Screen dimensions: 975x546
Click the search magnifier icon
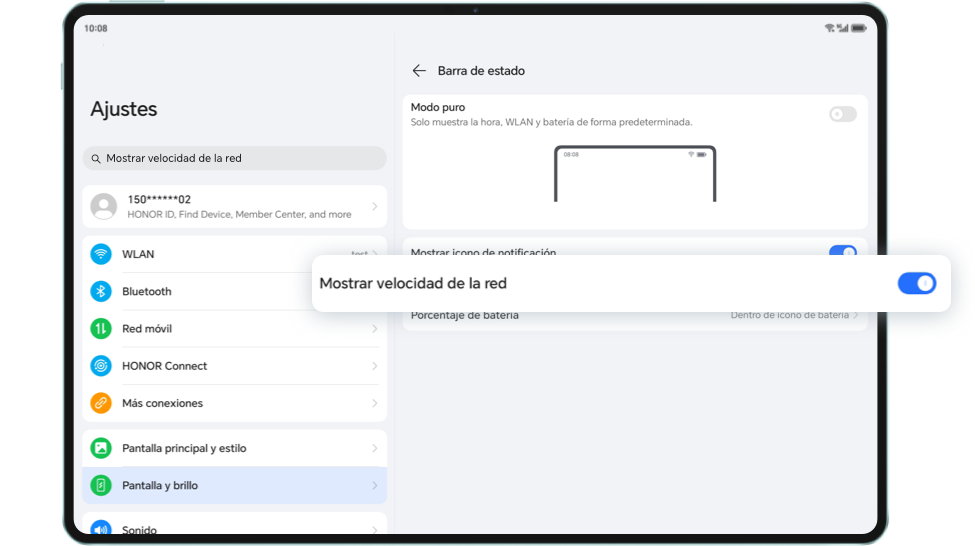coord(96,159)
